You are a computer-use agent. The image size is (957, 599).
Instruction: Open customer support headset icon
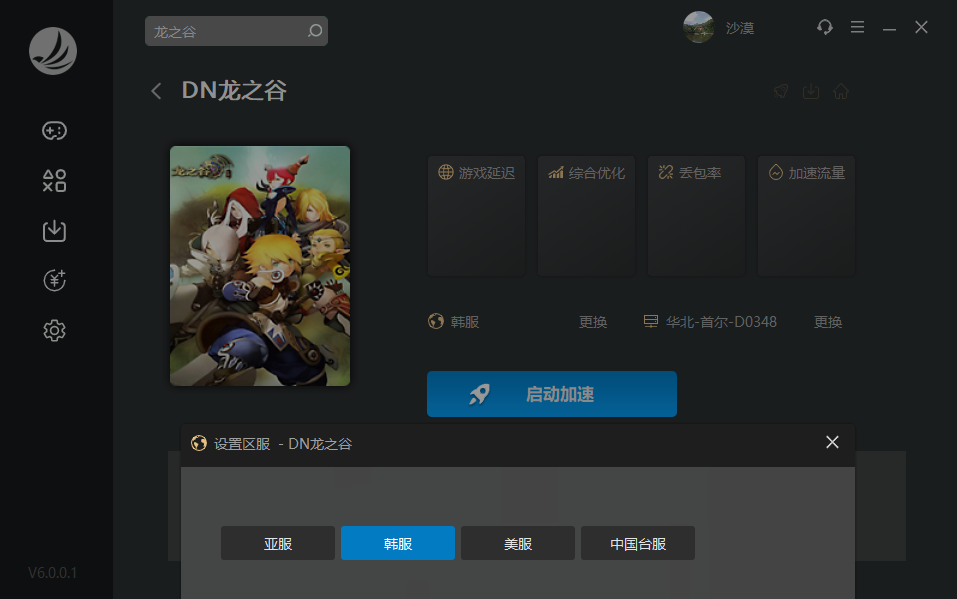[825, 27]
